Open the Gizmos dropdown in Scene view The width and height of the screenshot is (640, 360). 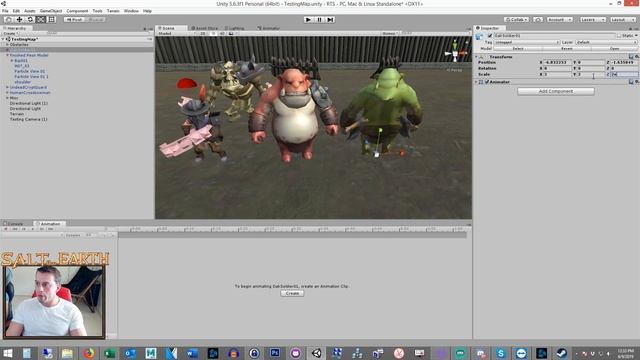click(x=390, y=33)
